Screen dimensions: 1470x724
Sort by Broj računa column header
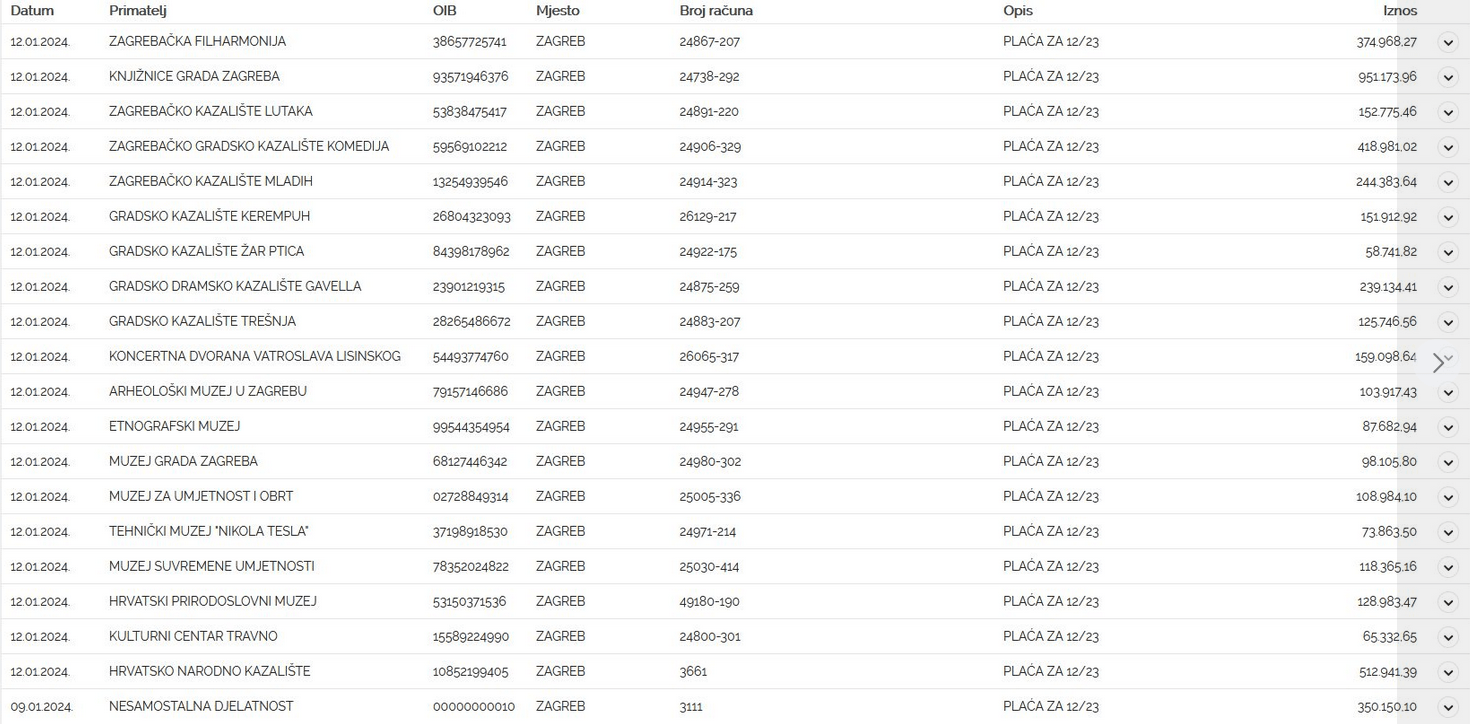(715, 11)
